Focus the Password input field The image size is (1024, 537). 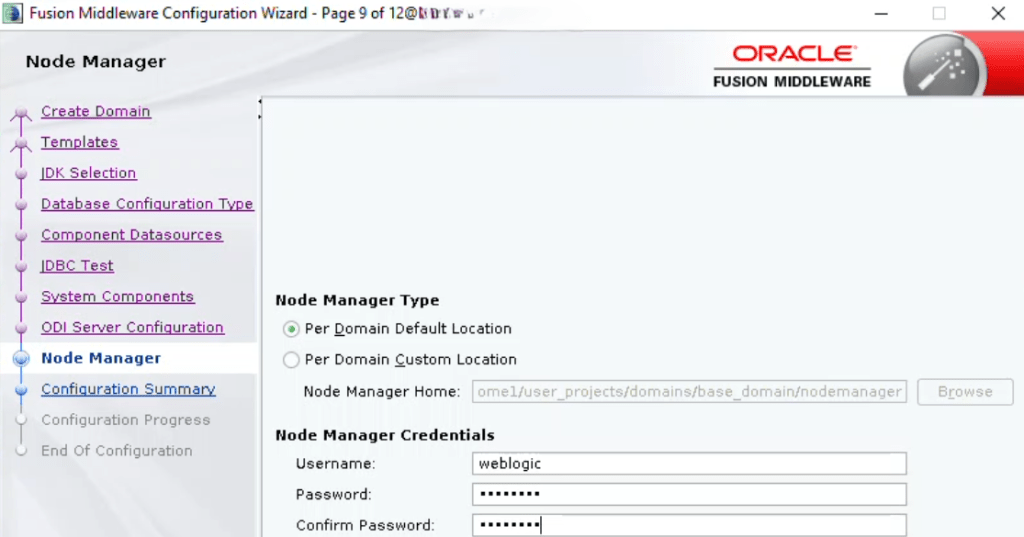(688, 495)
